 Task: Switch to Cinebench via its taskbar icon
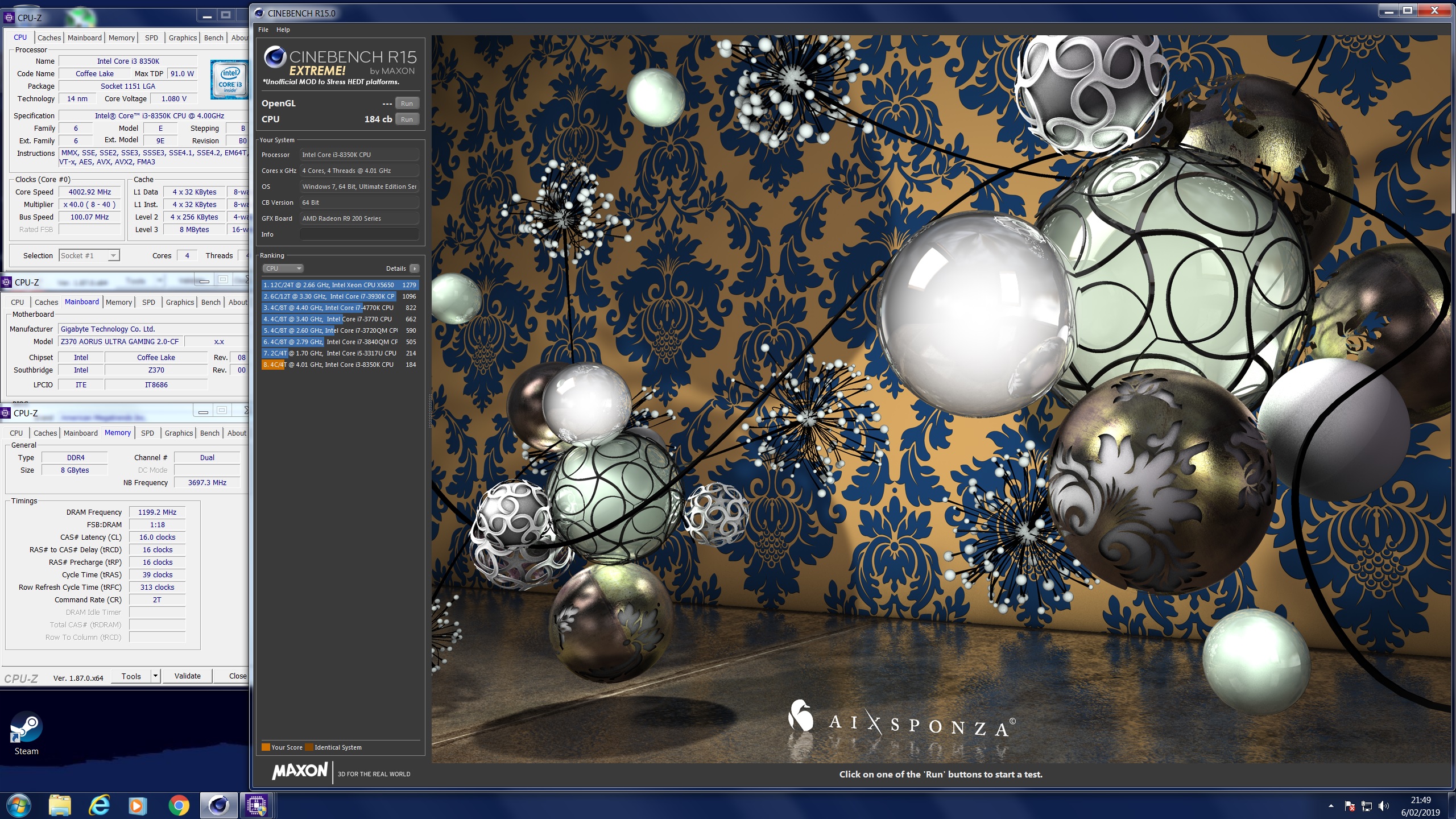click(218, 805)
